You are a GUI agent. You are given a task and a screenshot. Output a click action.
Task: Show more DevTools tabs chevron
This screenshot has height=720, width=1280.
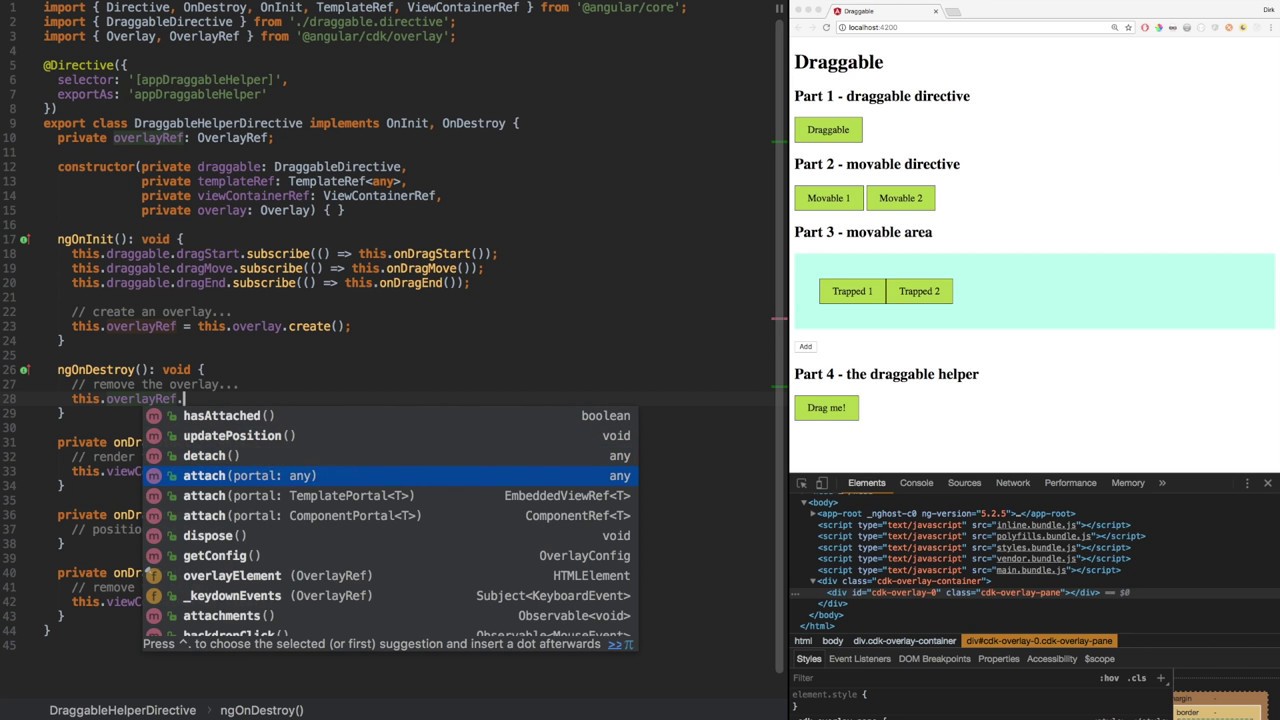(x=1162, y=483)
